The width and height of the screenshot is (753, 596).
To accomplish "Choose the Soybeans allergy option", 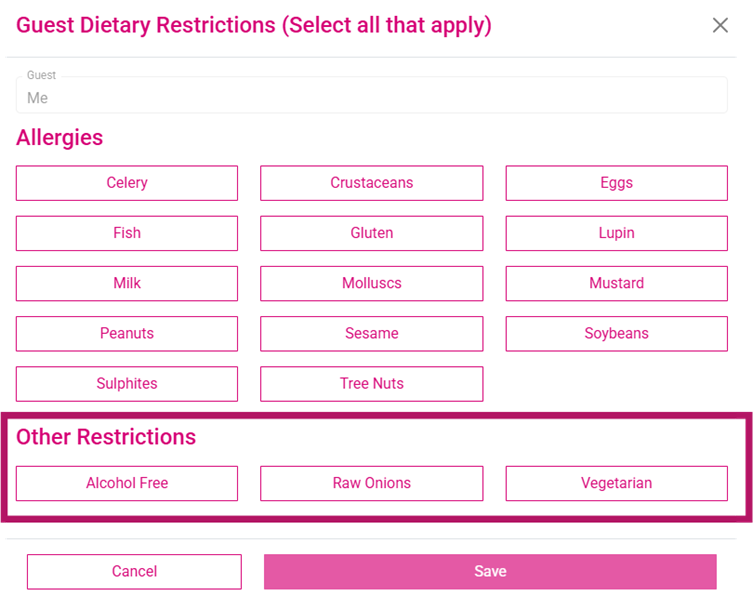I will tap(617, 334).
